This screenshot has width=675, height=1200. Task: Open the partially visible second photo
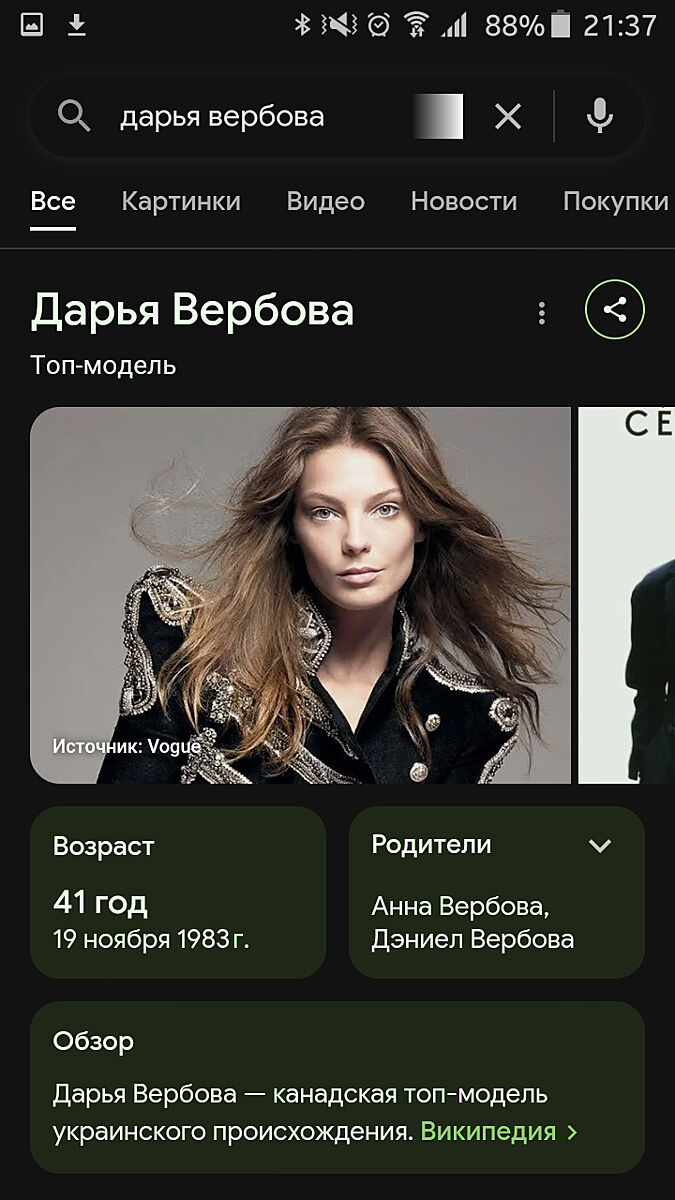coord(627,595)
